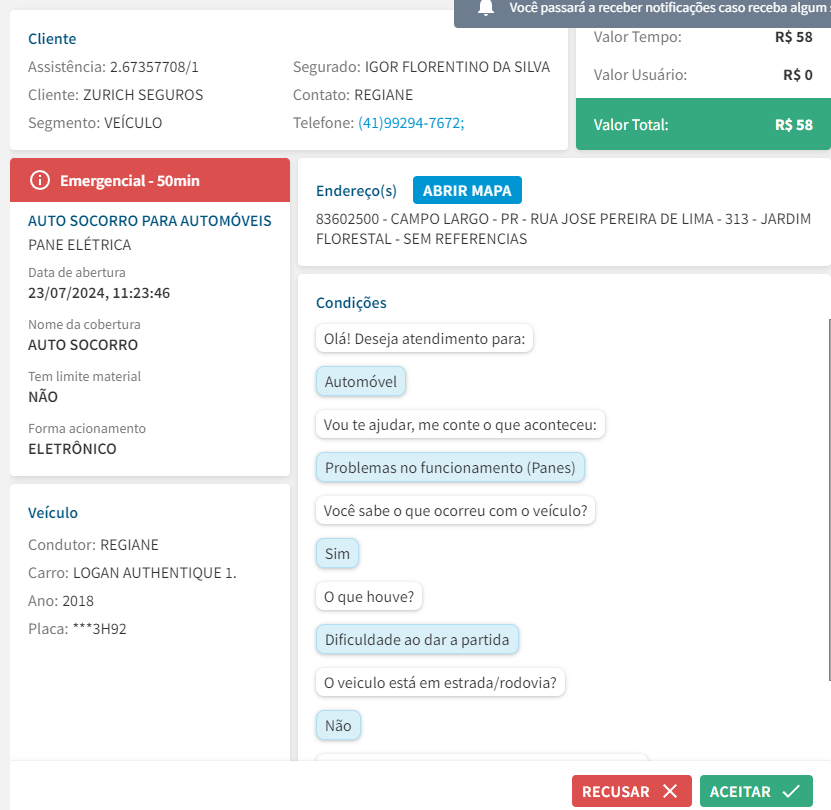Click the ELETRÔNICO activation value
Screen dimensions: 831x810
point(72,449)
